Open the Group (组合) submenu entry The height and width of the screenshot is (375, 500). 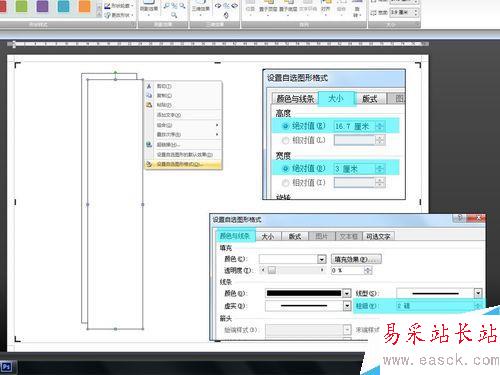pos(183,125)
